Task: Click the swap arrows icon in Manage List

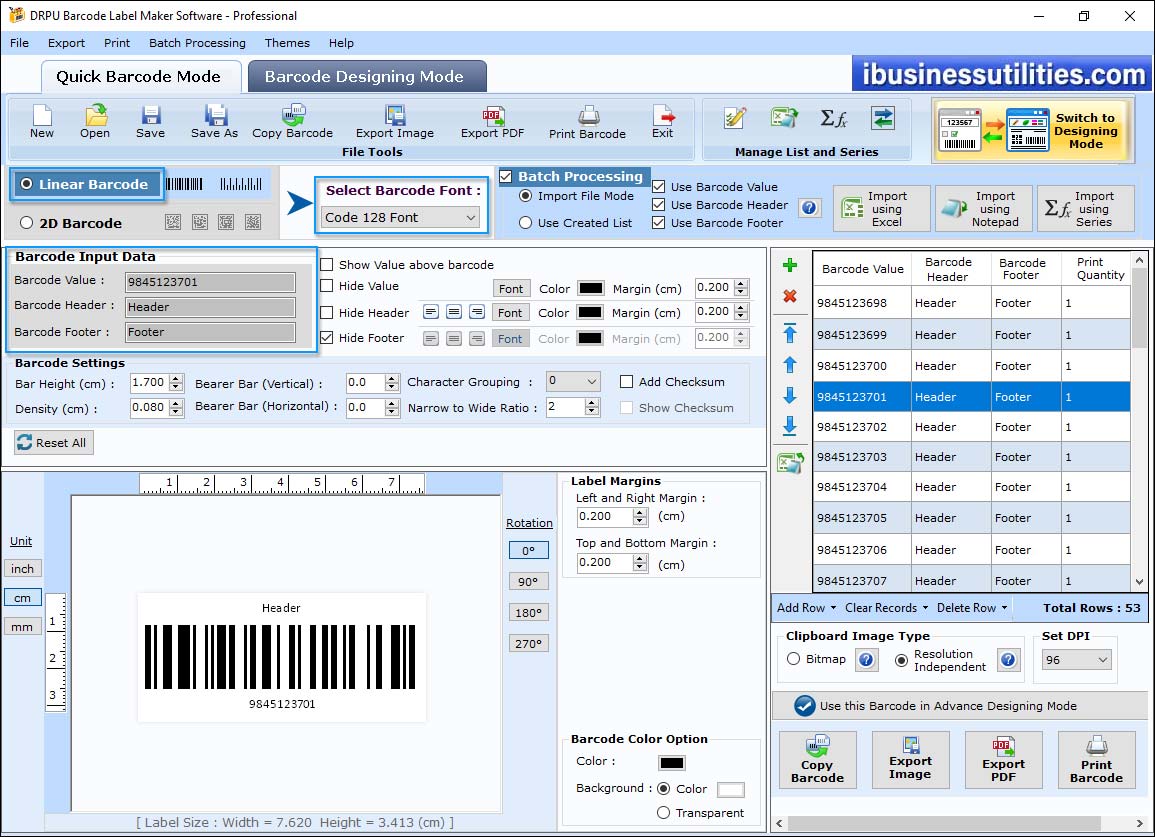Action: tap(882, 118)
